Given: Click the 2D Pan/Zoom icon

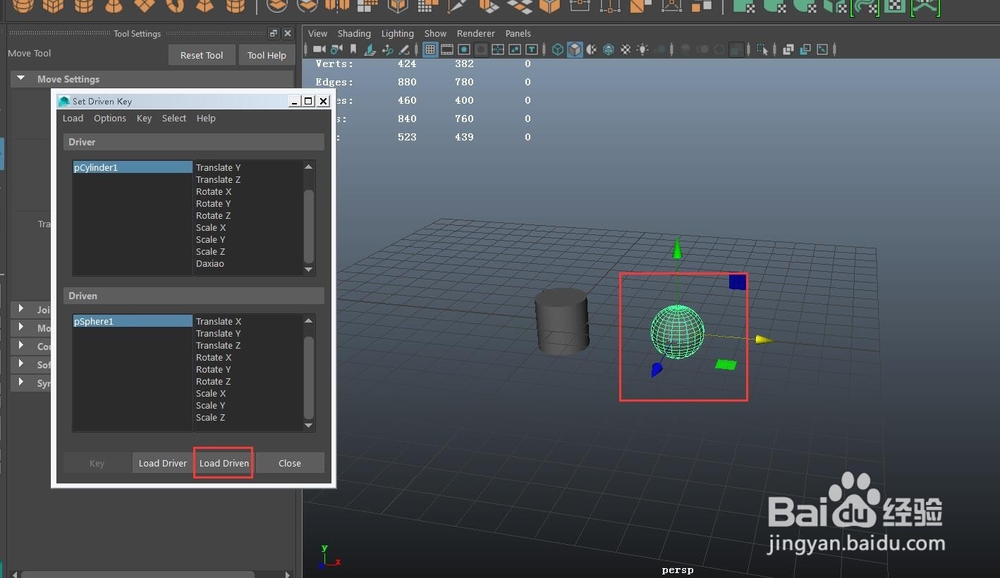Looking at the screenshot, I should pos(387,49).
